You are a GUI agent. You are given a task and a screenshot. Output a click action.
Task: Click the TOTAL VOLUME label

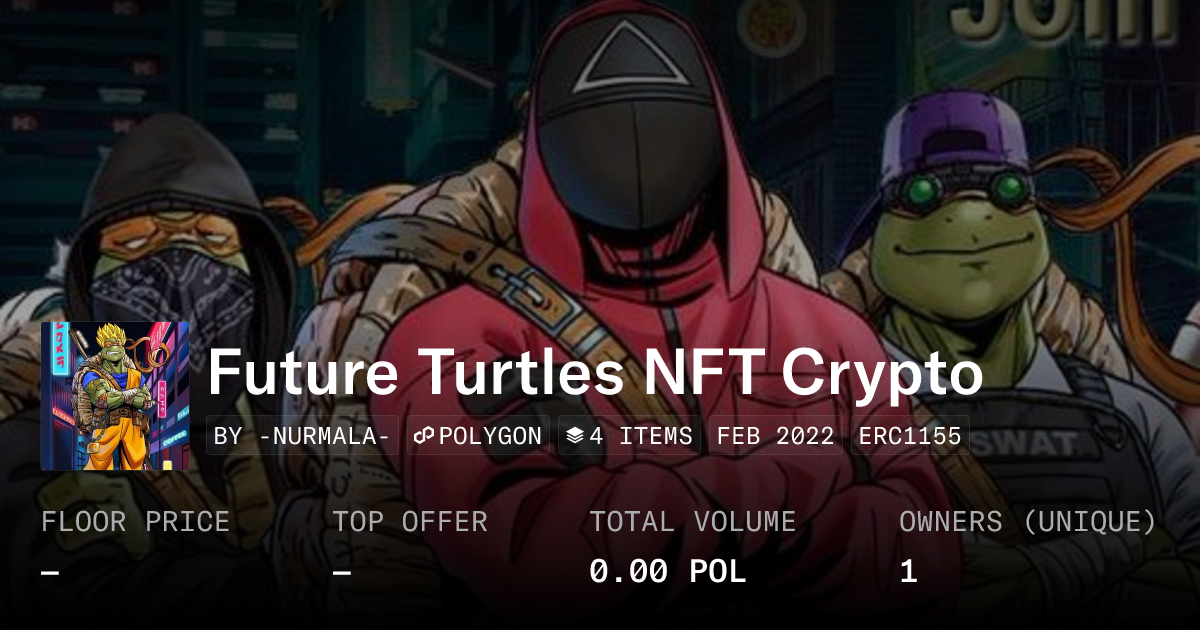coord(692,522)
